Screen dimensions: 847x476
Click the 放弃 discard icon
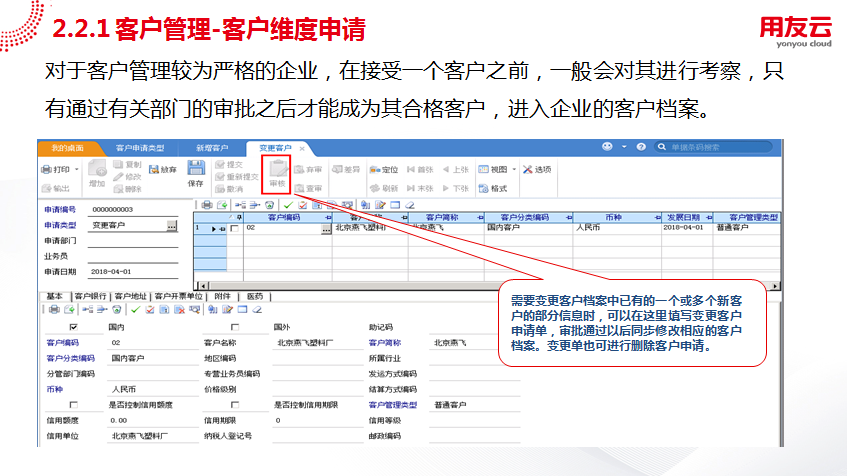click(x=154, y=170)
